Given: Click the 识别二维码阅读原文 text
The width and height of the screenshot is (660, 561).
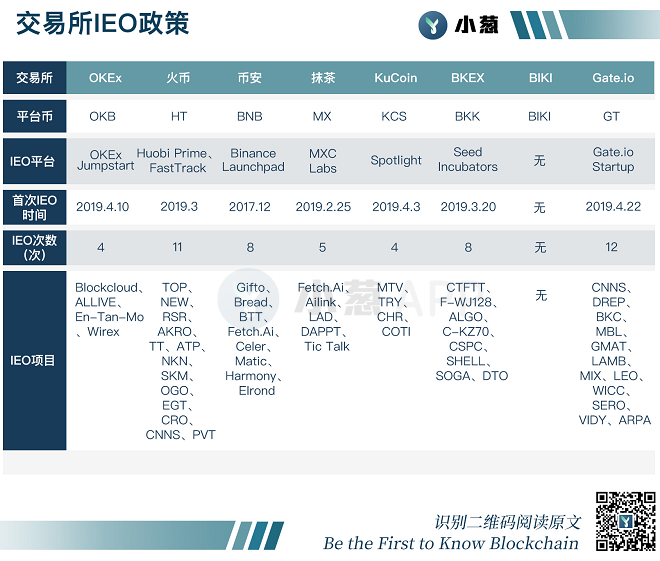Looking at the screenshot, I should click(507, 522).
